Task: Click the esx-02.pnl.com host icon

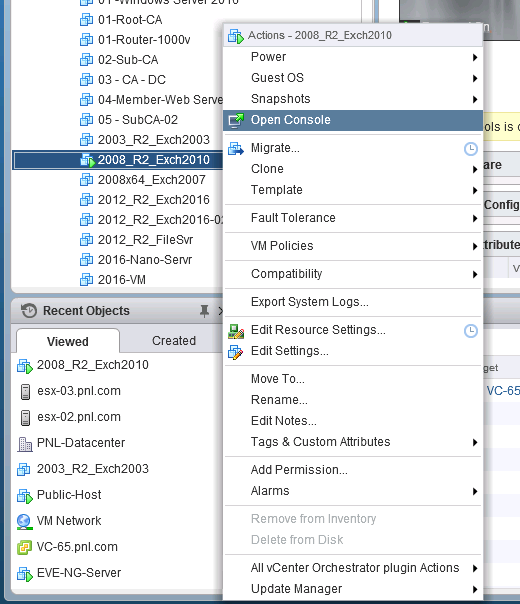Action: (x=25, y=418)
